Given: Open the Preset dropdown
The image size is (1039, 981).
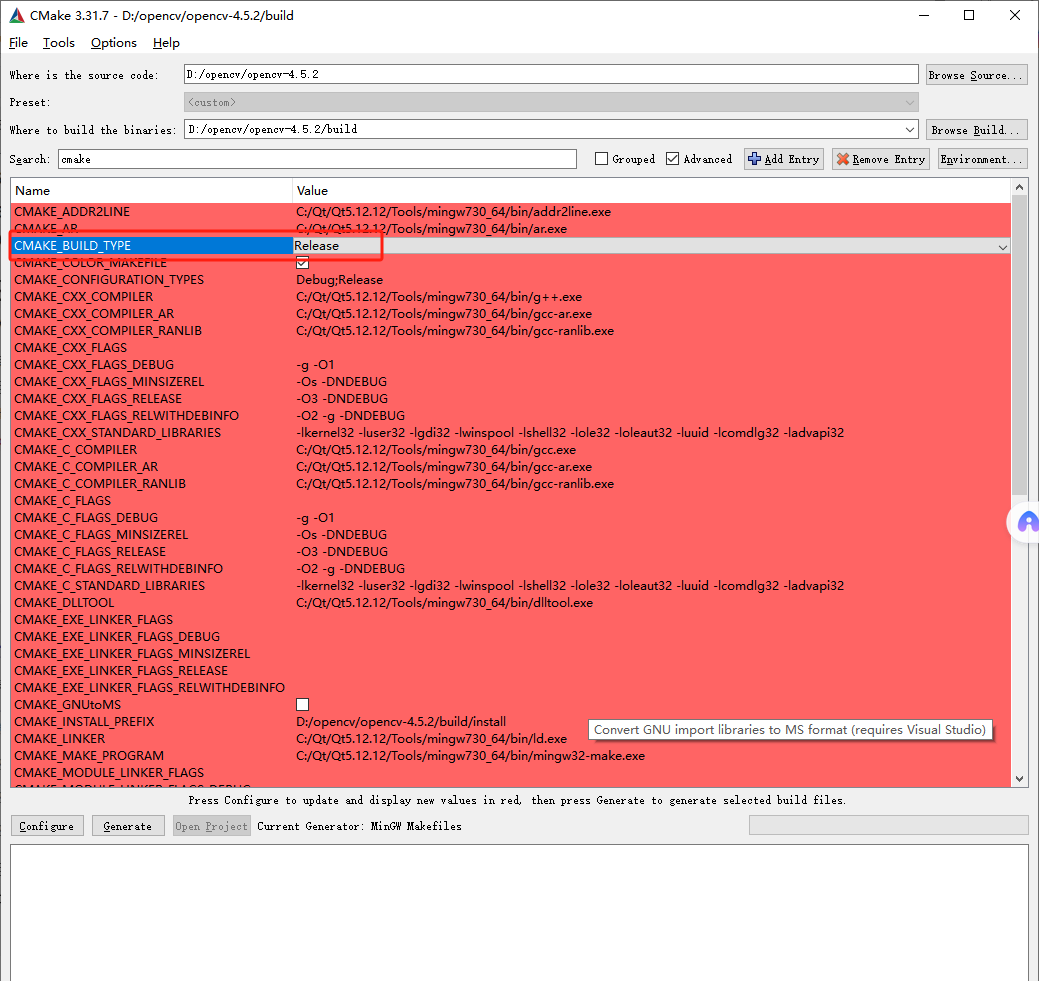Looking at the screenshot, I should coord(551,102).
